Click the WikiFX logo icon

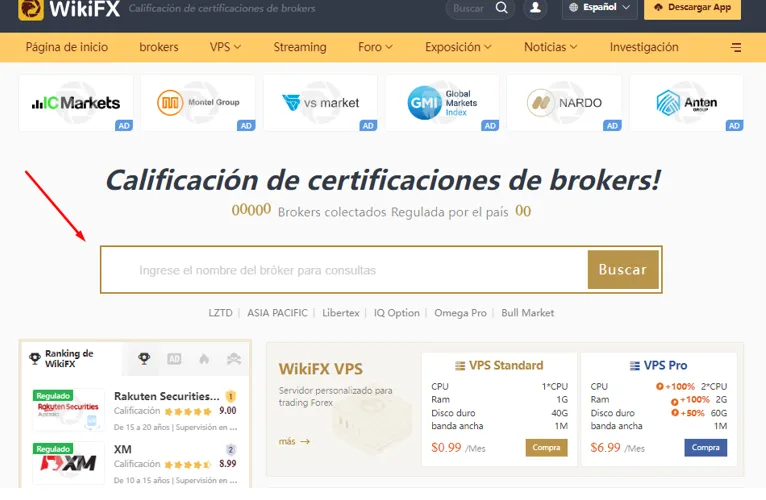coord(30,9)
